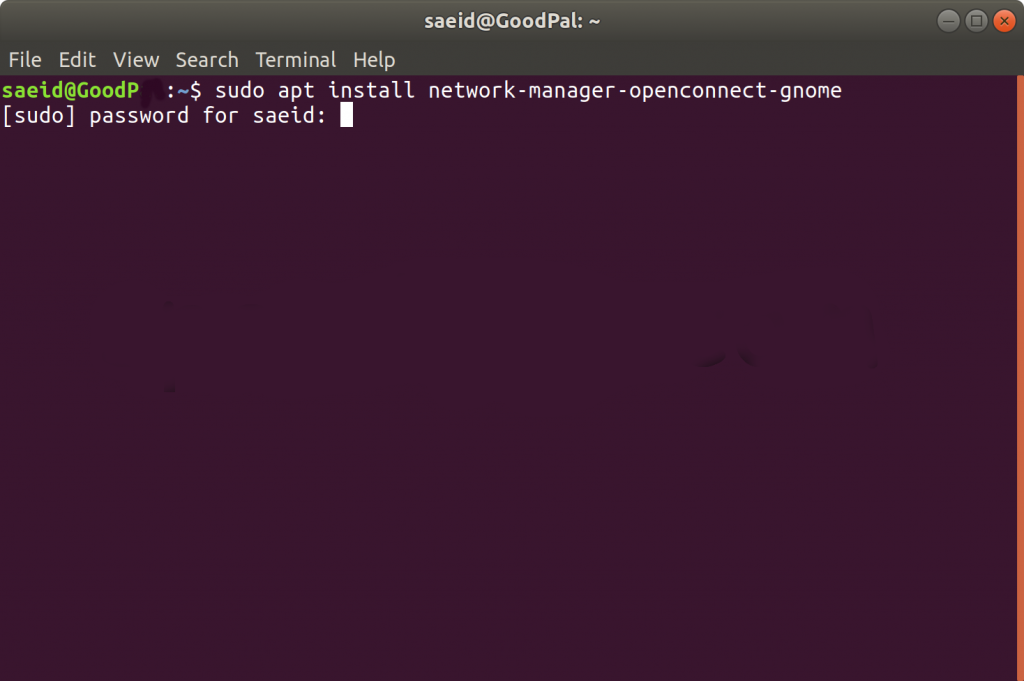This screenshot has height=681, width=1024.
Task: Open the Search menu
Action: click(207, 60)
